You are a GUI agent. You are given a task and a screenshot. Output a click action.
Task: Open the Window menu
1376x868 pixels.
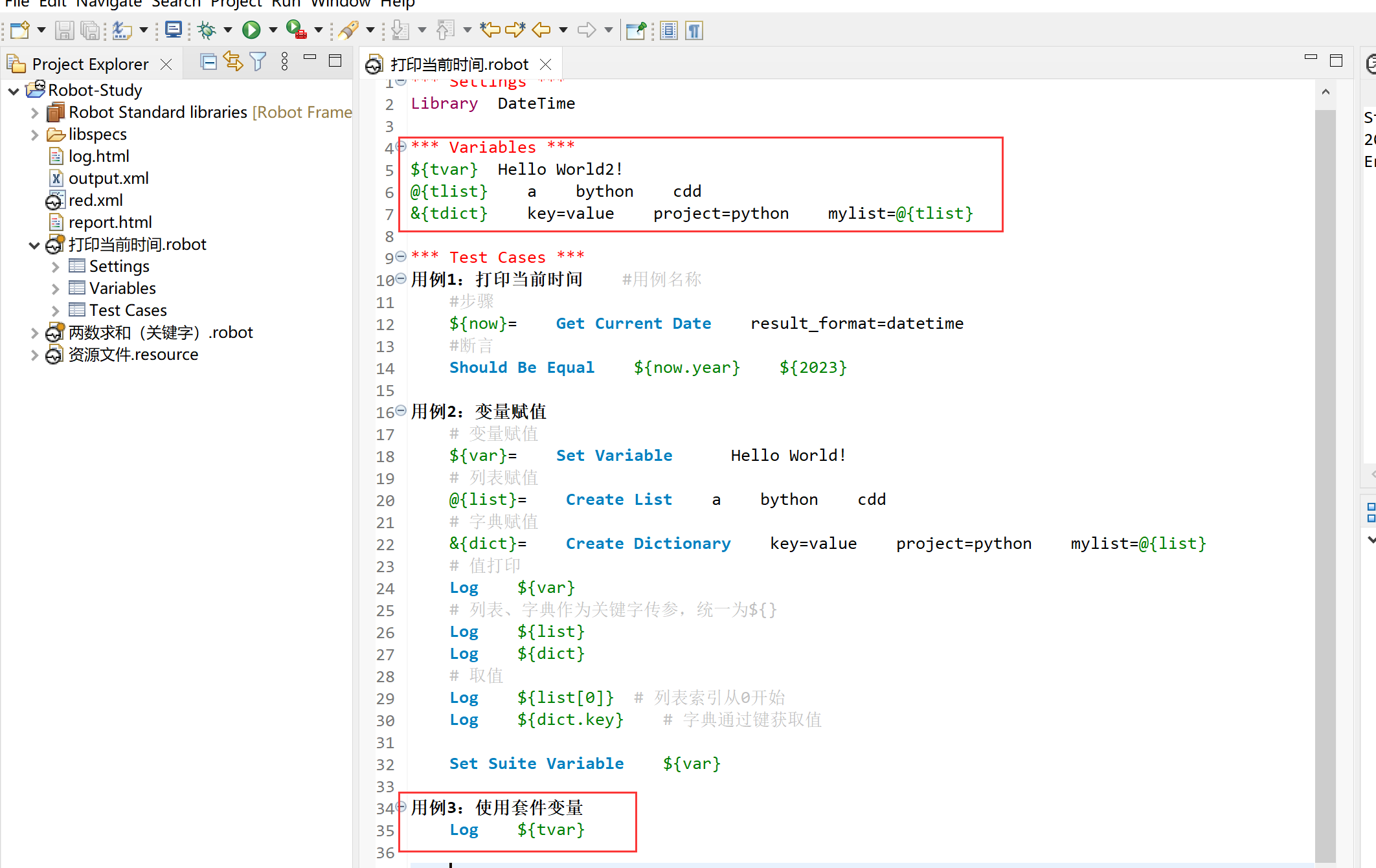[340, 4]
